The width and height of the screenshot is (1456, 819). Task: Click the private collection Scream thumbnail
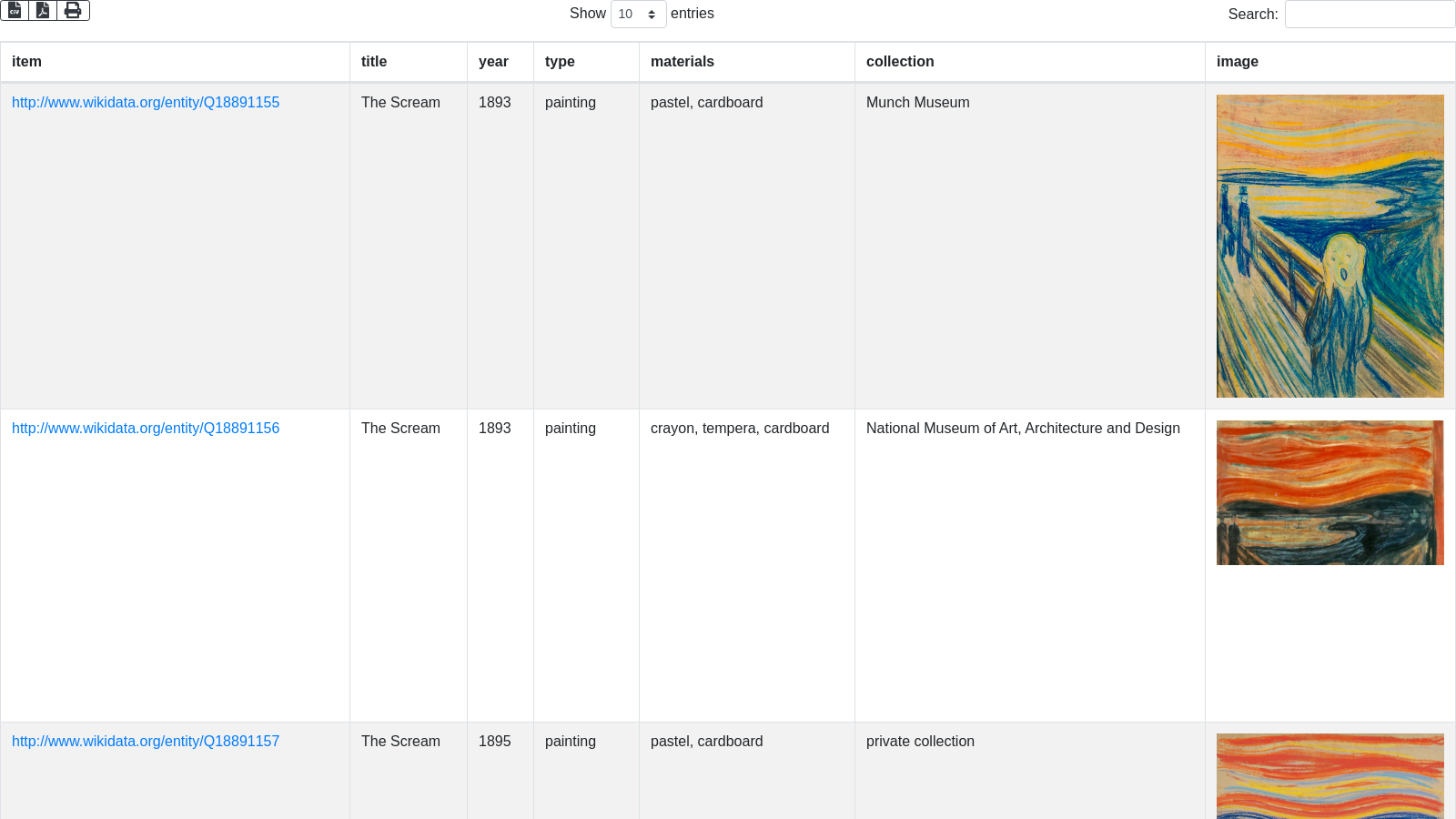1330,775
